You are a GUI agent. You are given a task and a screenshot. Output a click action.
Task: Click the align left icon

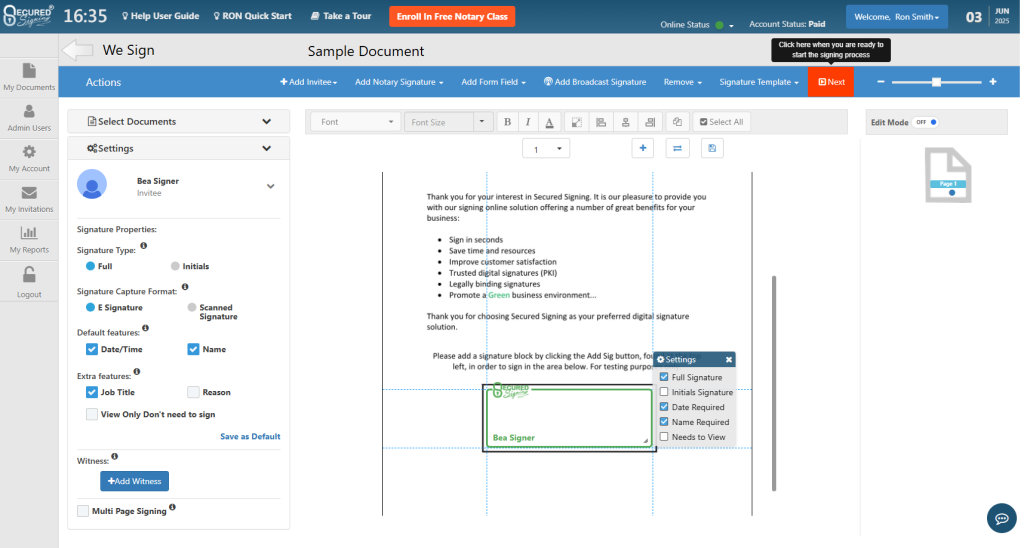(x=601, y=122)
